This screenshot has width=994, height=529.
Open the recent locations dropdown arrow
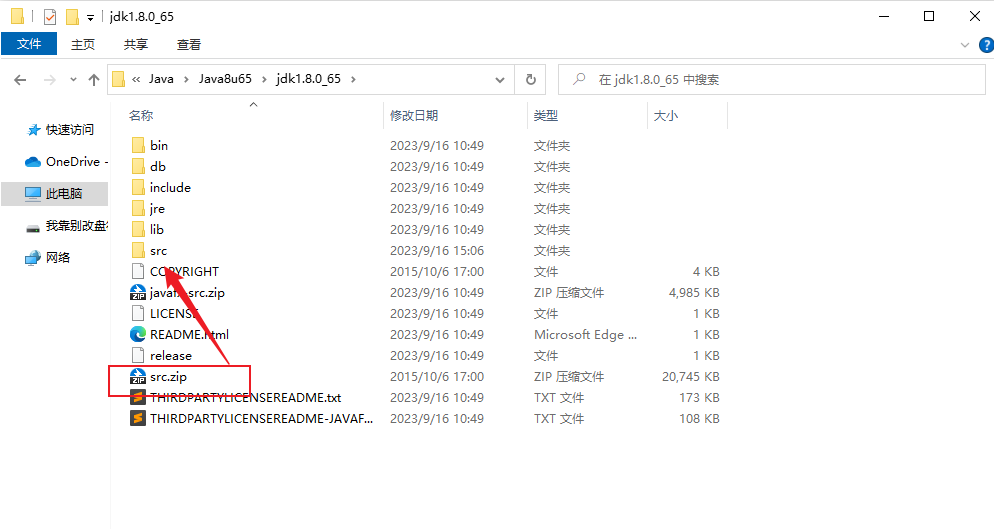click(x=73, y=79)
